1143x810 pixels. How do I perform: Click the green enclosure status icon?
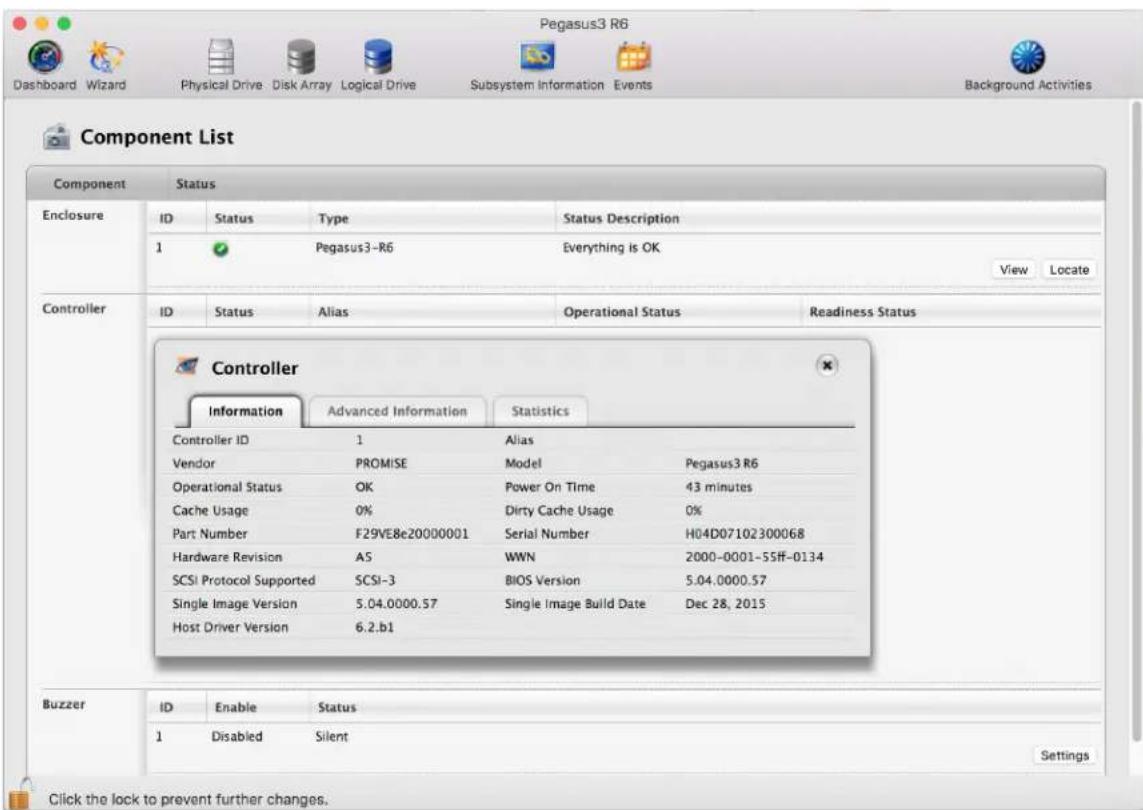[x=220, y=249]
